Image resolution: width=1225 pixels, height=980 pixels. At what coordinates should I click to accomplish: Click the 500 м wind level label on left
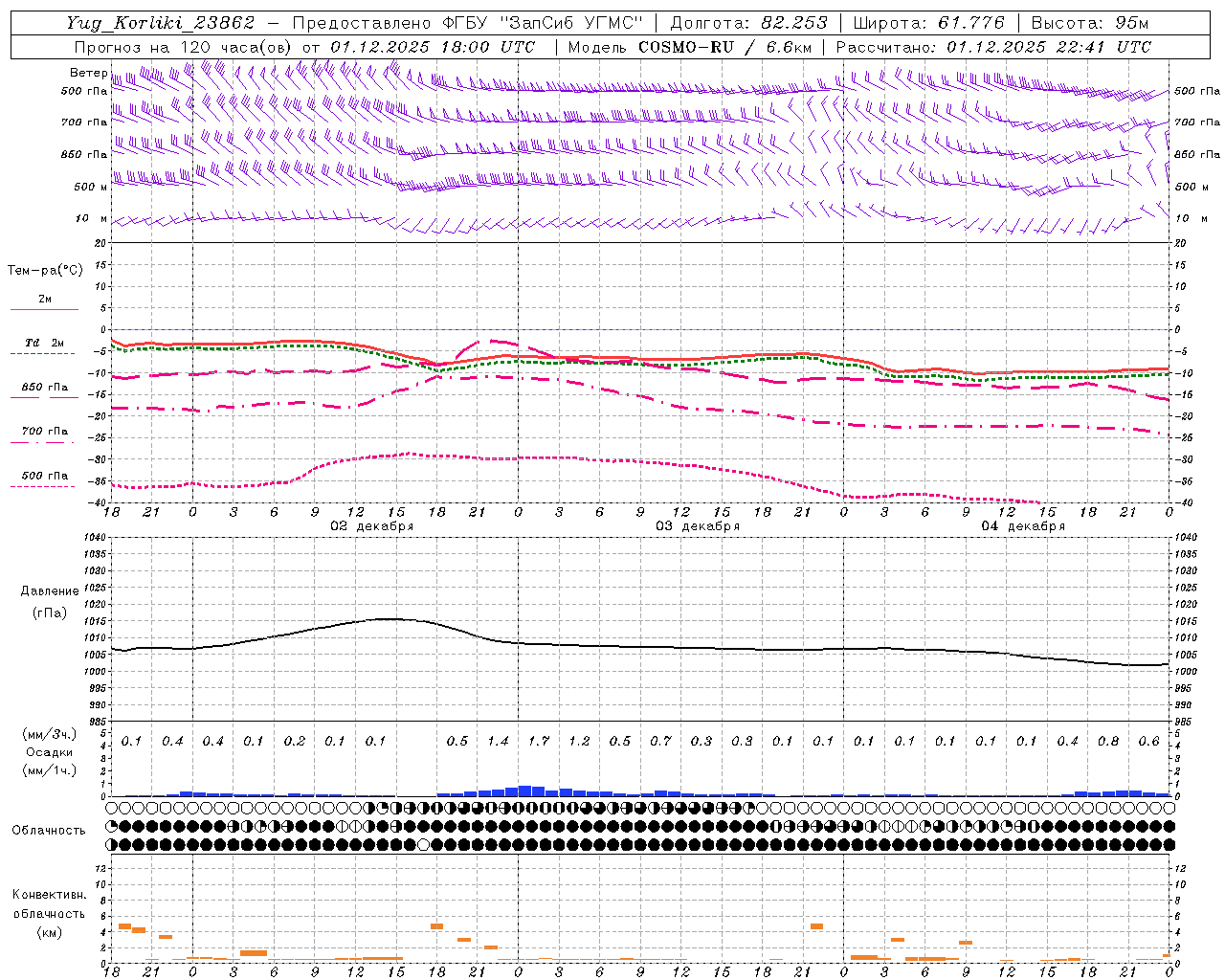coord(91,187)
